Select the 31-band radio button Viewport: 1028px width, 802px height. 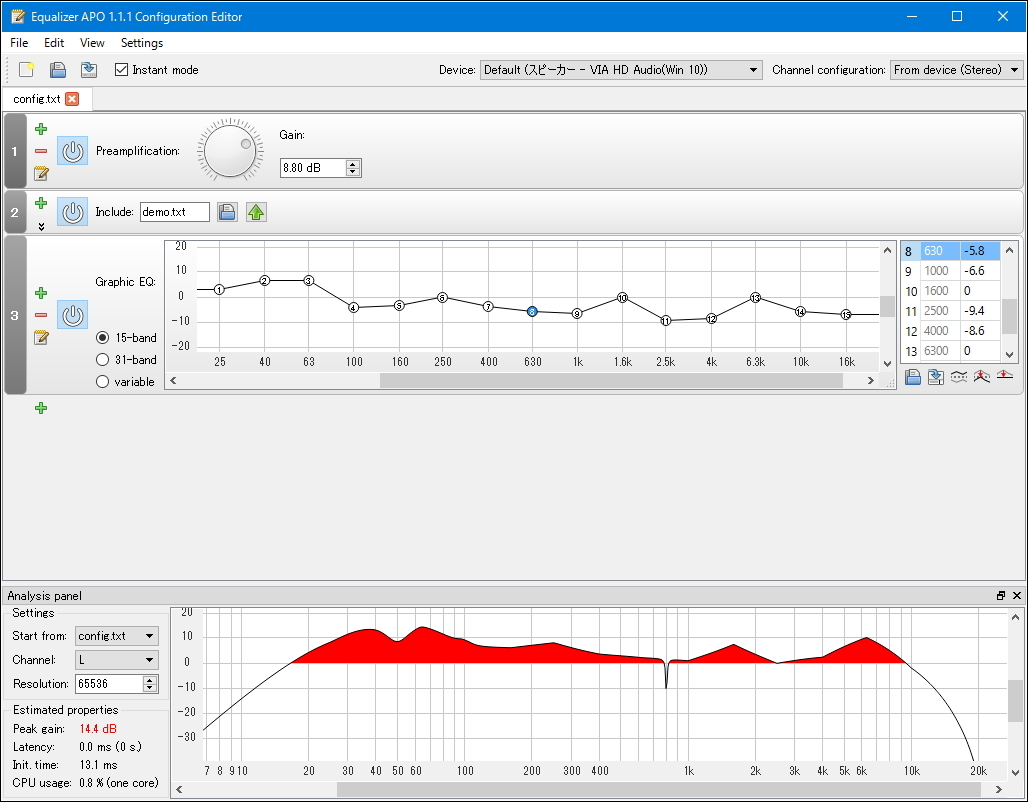coord(103,360)
